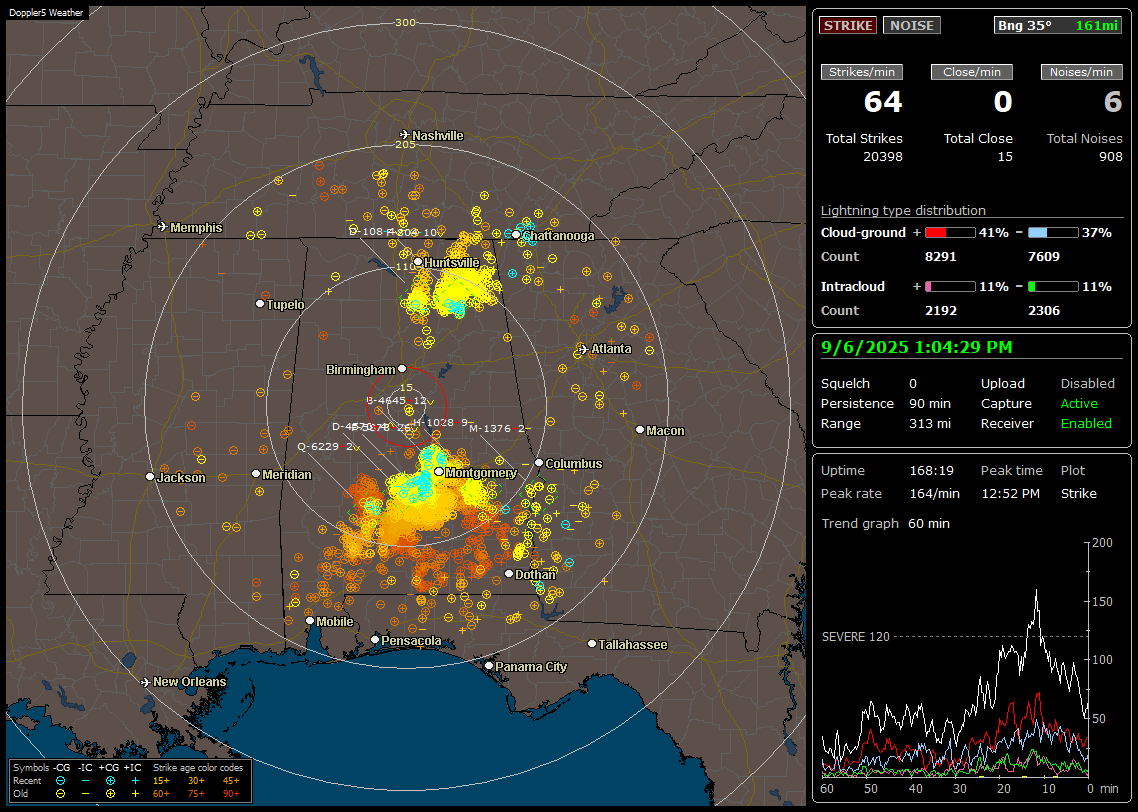The image size is (1138, 812).
Task: Select the Birmingham city dot marker
Action: [402, 369]
